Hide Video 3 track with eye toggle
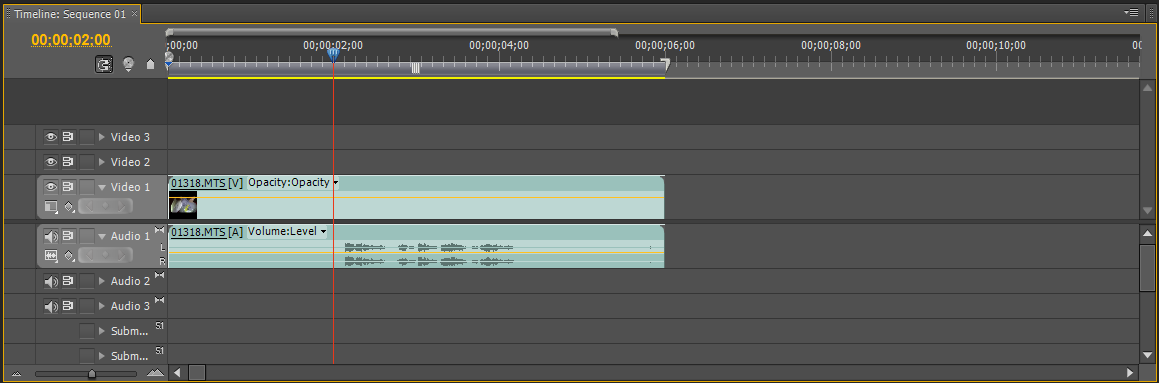The width and height of the screenshot is (1159, 383). point(51,137)
